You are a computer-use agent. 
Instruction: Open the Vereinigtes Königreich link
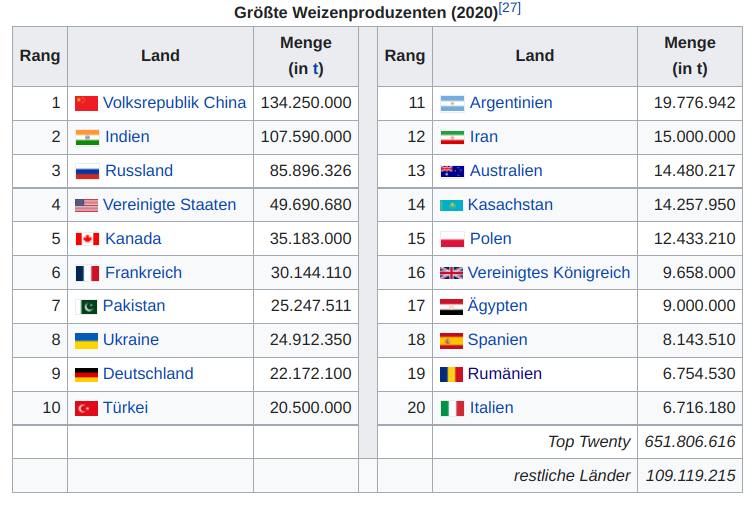point(549,272)
